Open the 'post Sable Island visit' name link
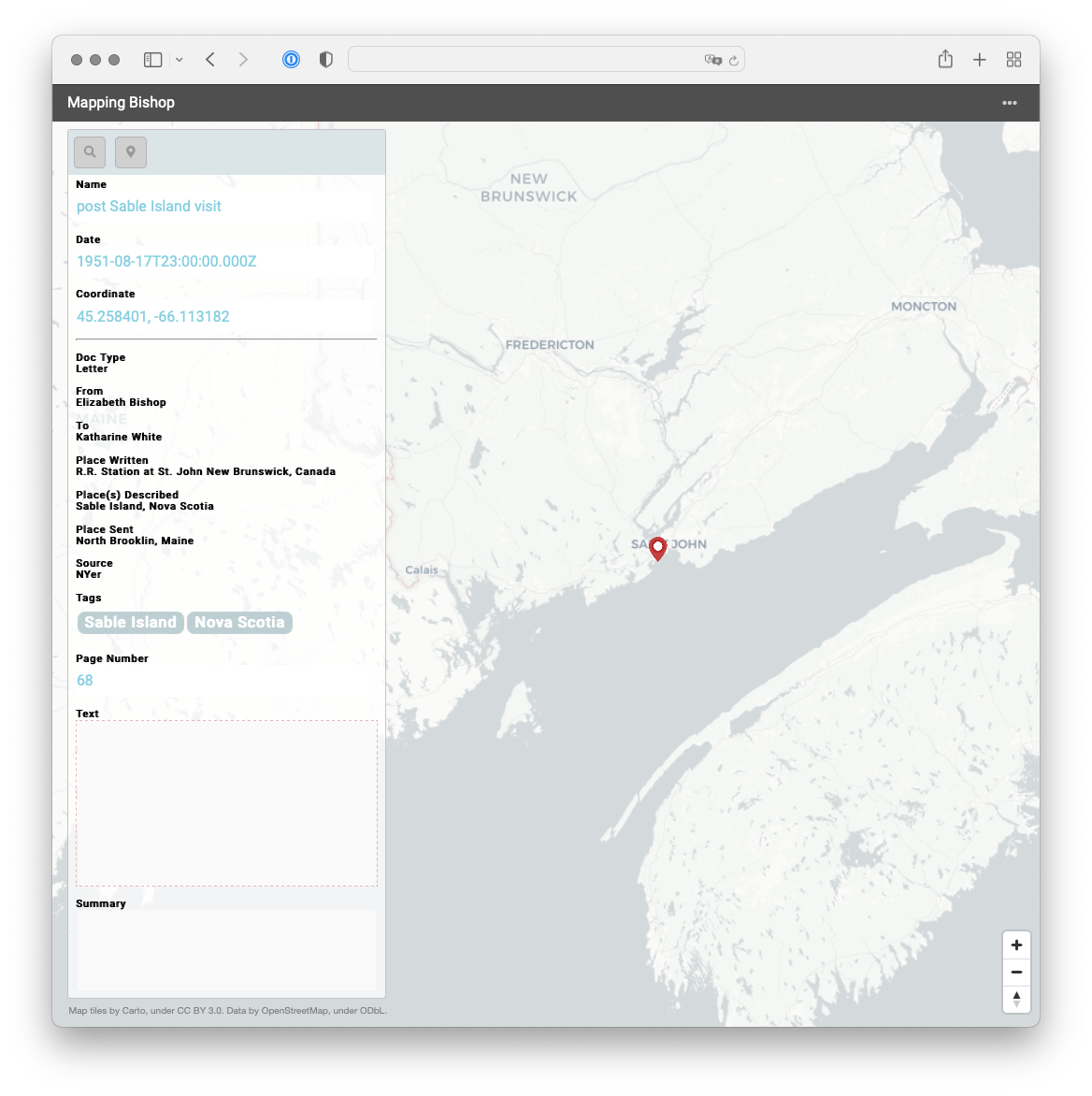 click(x=149, y=206)
